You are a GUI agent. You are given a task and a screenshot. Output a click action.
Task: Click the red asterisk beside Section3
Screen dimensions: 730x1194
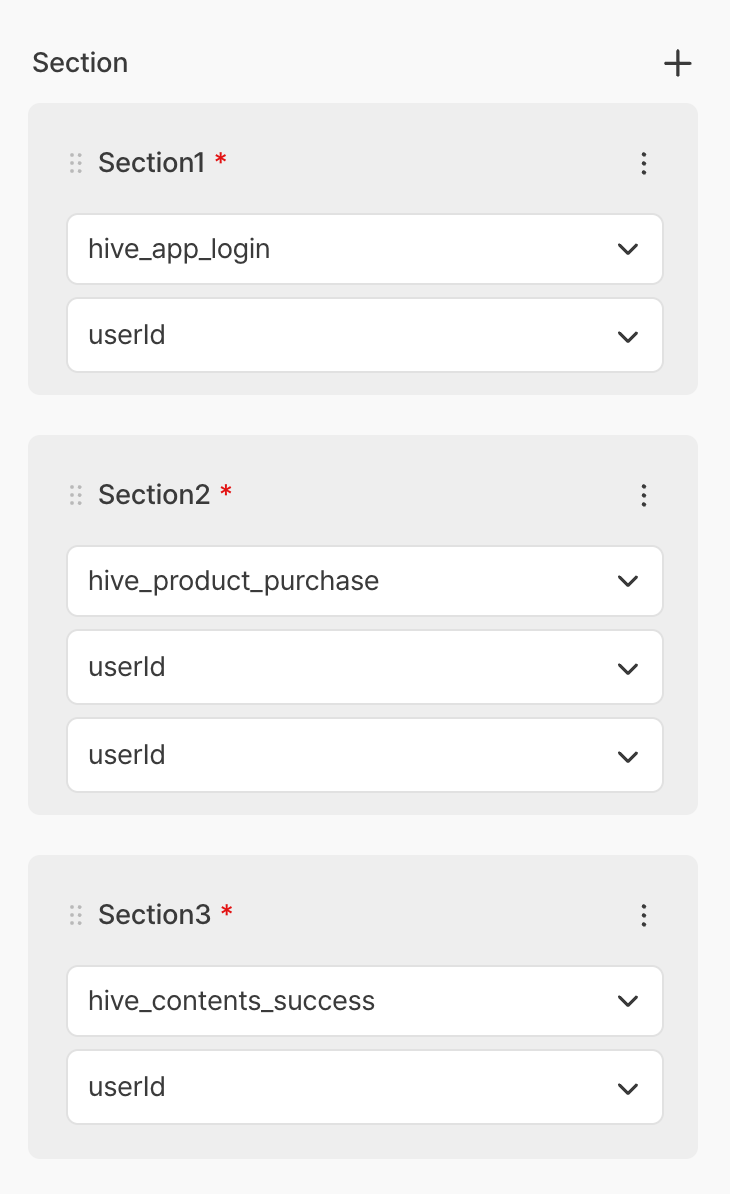pyautogui.click(x=227, y=913)
